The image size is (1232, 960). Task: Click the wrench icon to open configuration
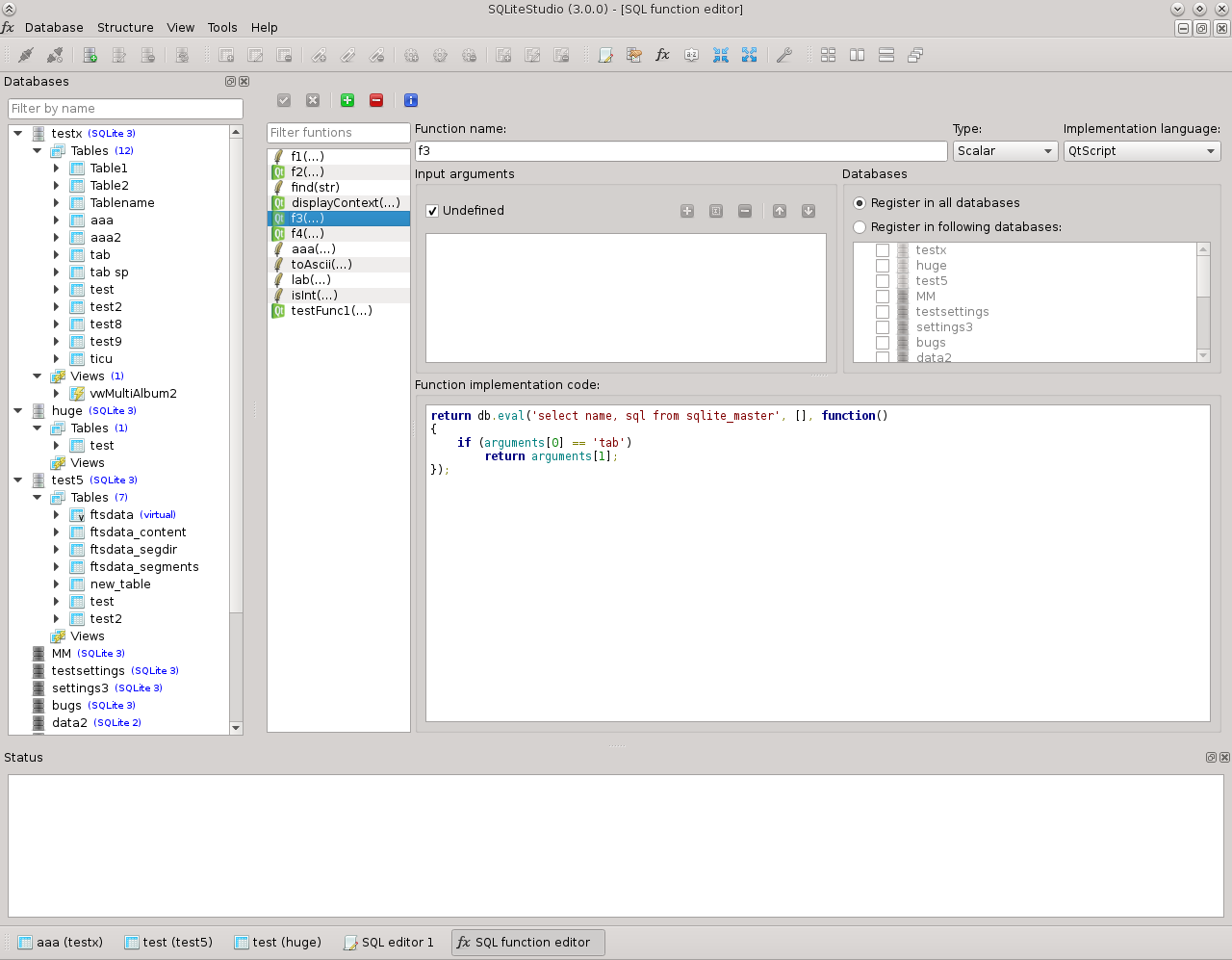784,55
